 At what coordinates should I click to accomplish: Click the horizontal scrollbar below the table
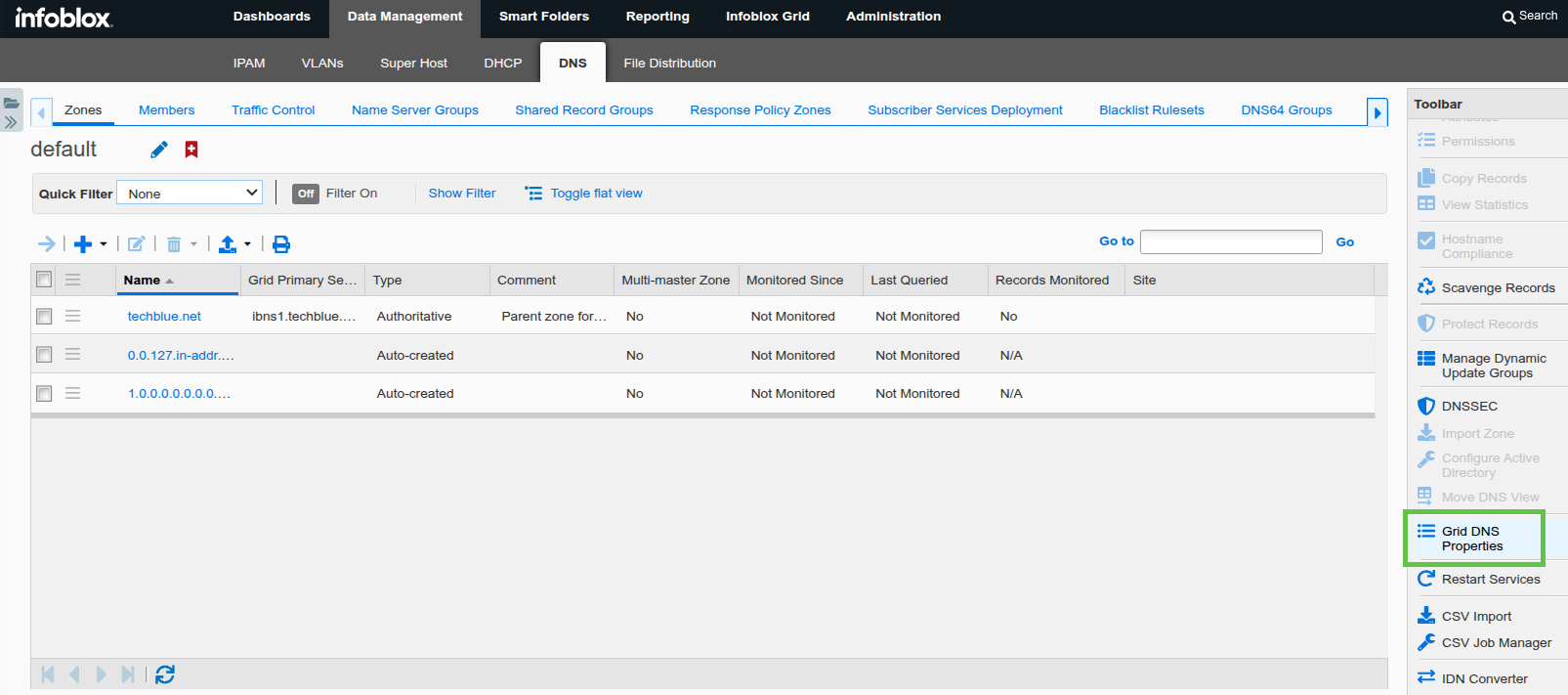pos(702,415)
